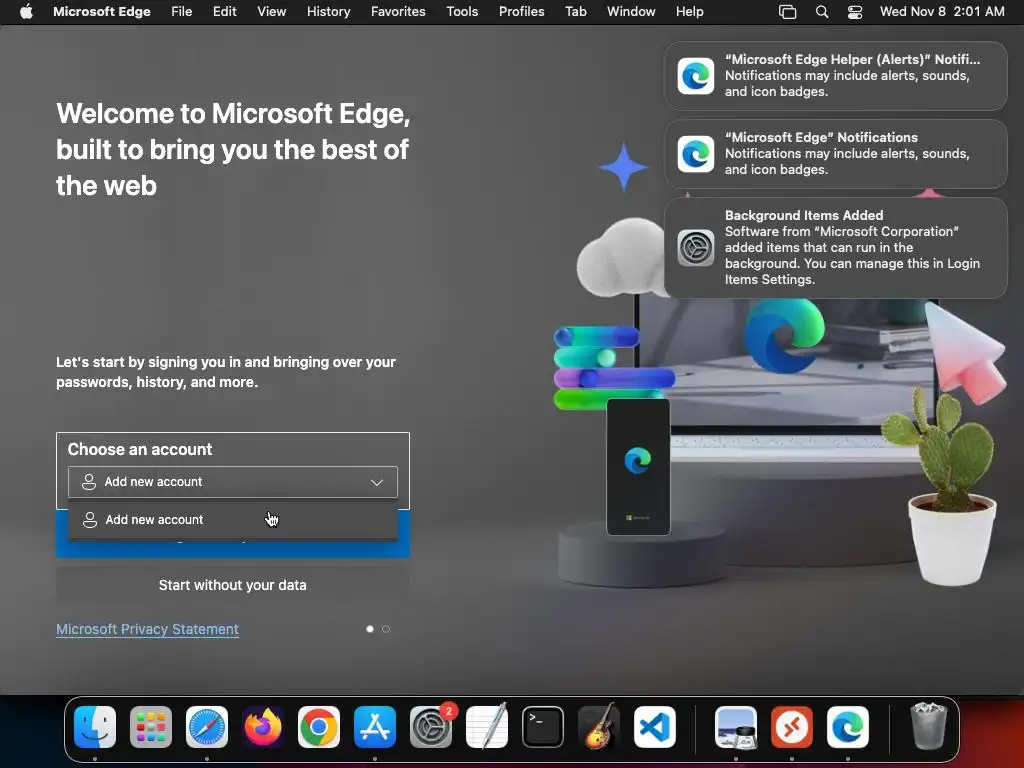1024x768 pixels.
Task: Launch Firefox from the Dock
Action: [263, 727]
